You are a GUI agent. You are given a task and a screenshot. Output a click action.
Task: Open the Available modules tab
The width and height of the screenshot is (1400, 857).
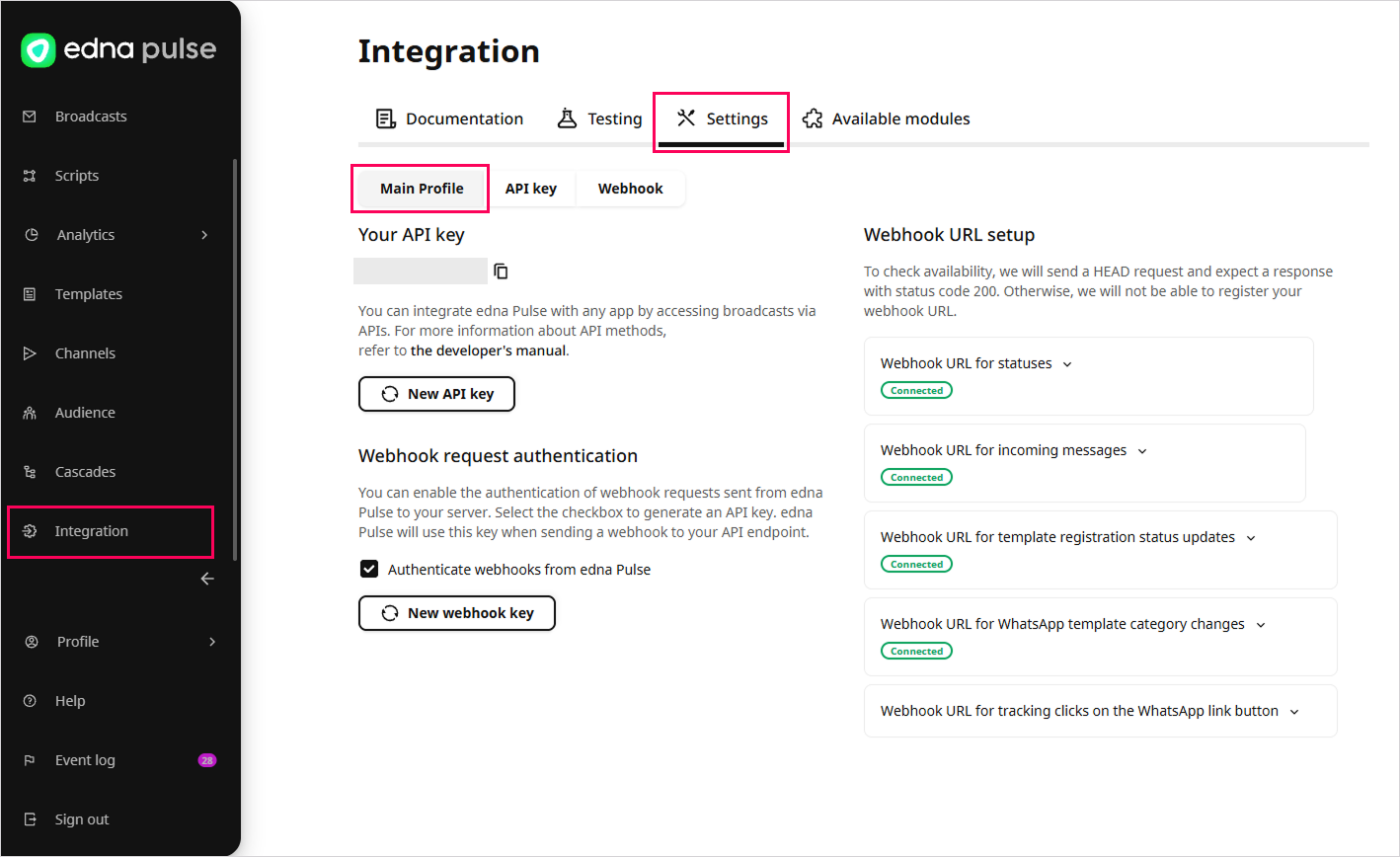(887, 118)
